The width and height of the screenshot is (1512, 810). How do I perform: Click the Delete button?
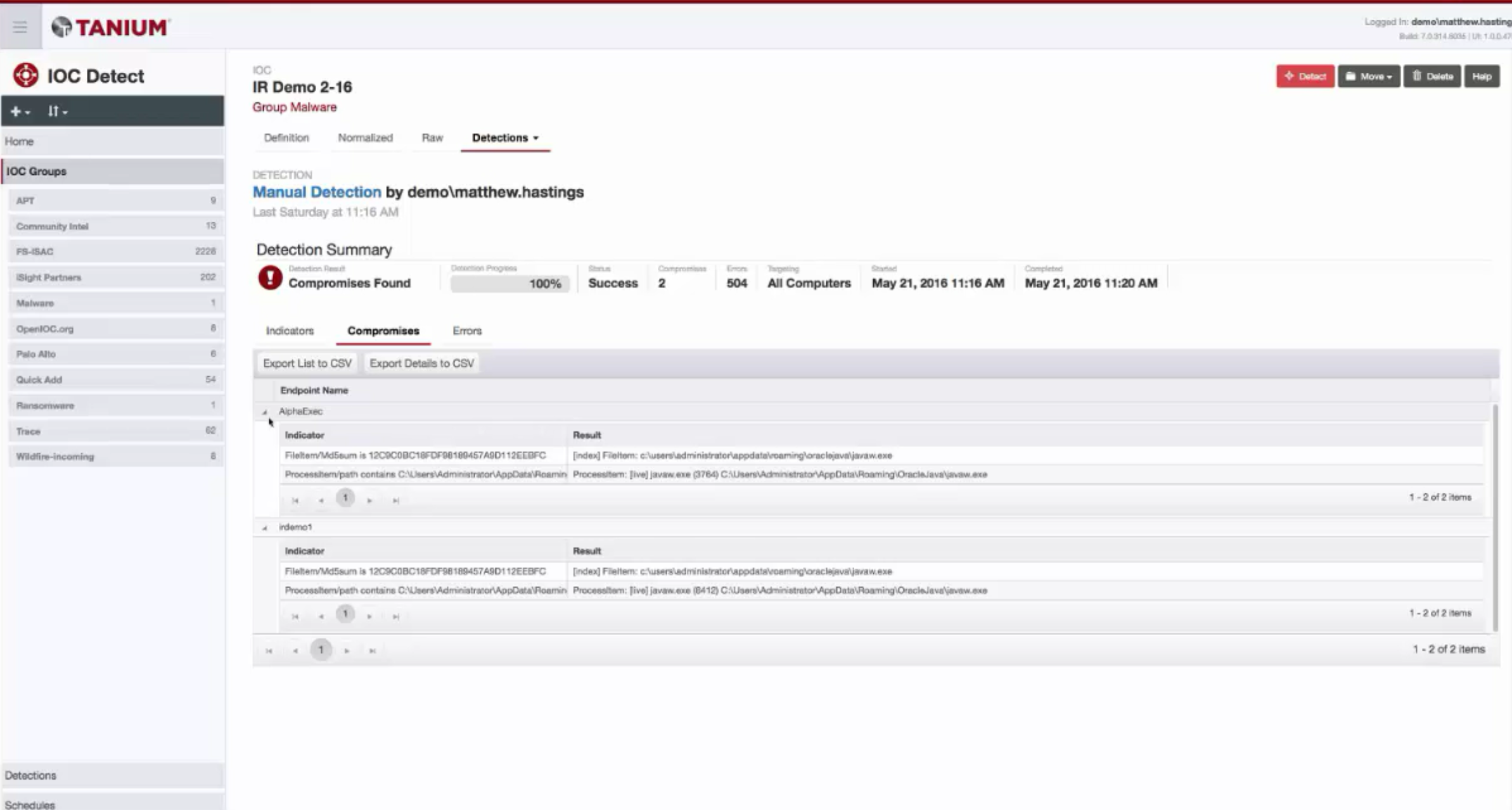(x=1432, y=76)
